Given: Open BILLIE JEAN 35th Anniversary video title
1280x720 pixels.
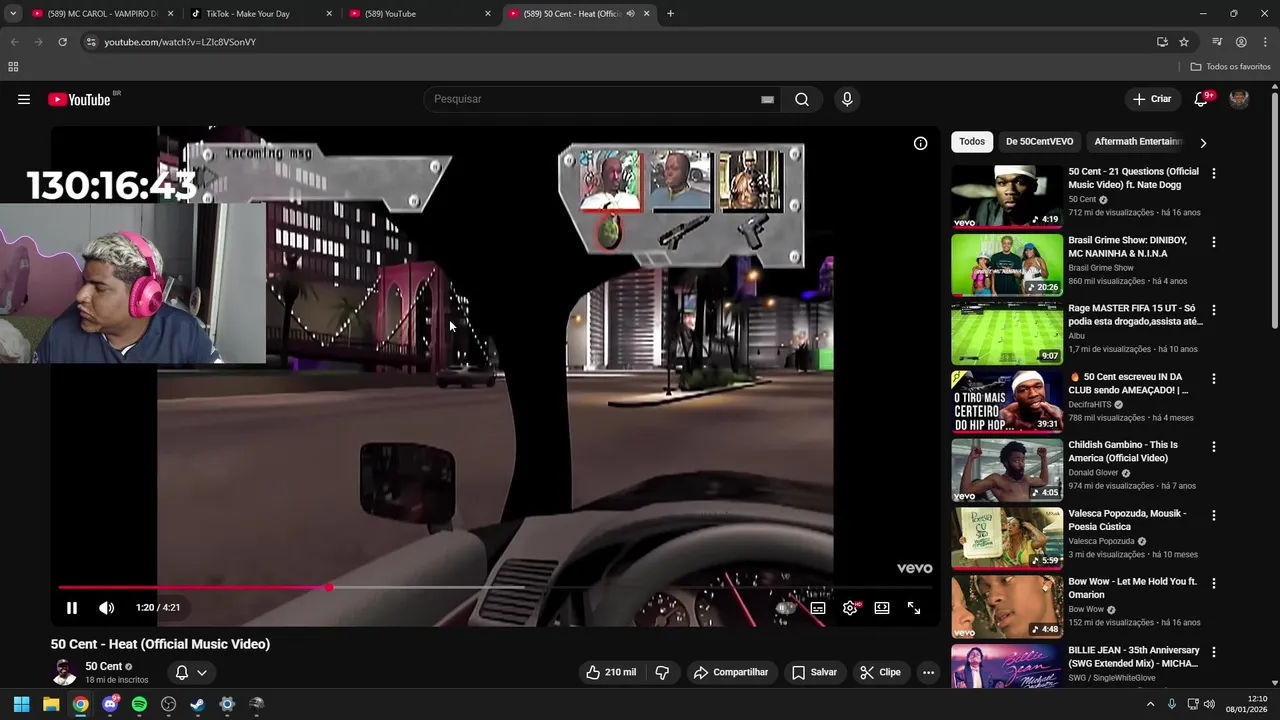Looking at the screenshot, I should click(x=1134, y=657).
